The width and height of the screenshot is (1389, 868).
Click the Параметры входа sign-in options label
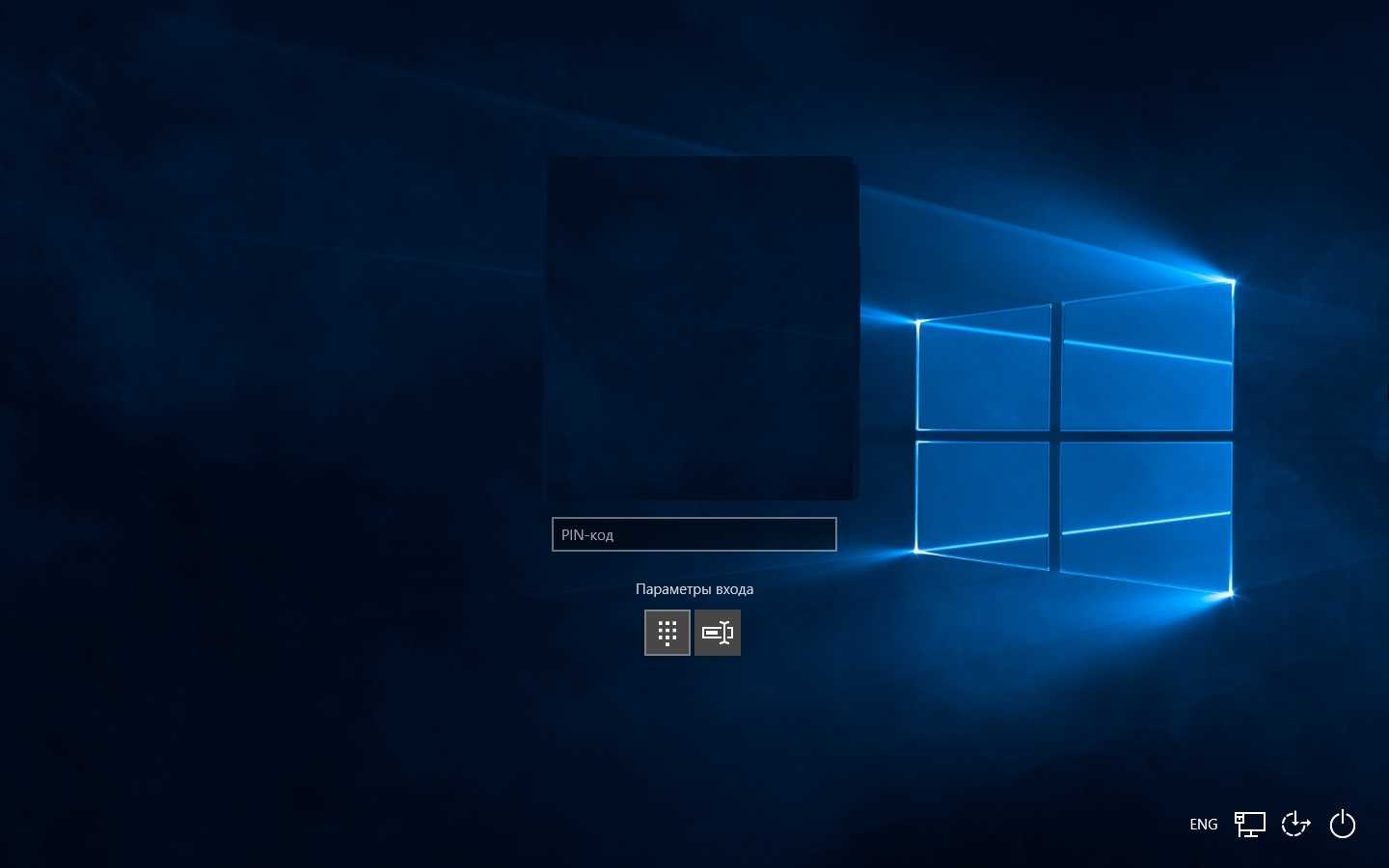pos(694,589)
